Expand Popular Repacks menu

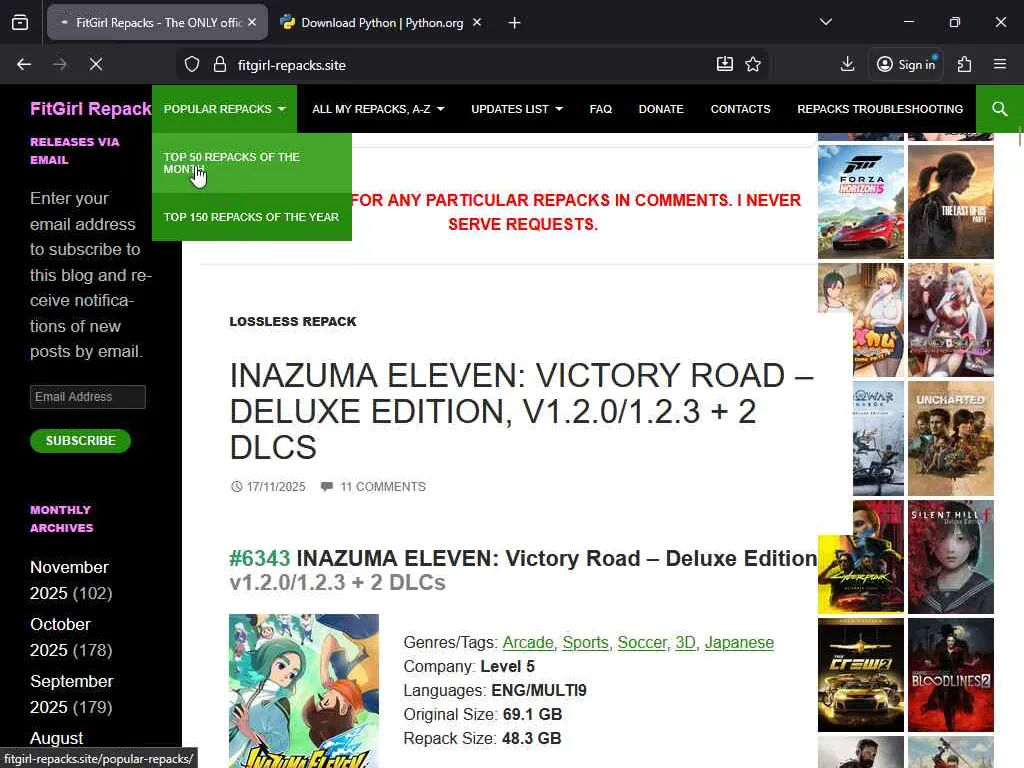225,109
